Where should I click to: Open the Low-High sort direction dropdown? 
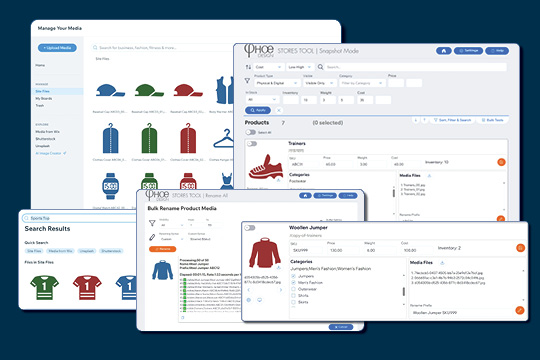[300, 67]
